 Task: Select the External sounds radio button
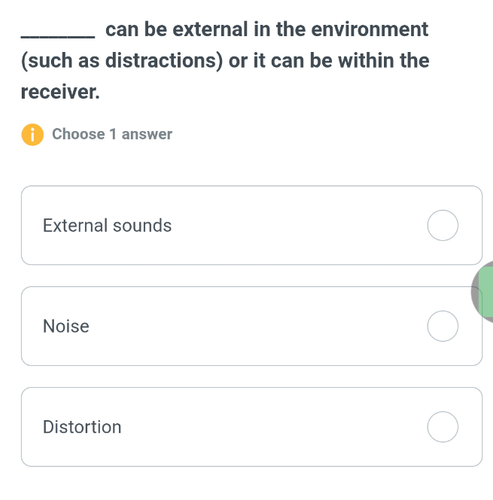click(x=443, y=225)
